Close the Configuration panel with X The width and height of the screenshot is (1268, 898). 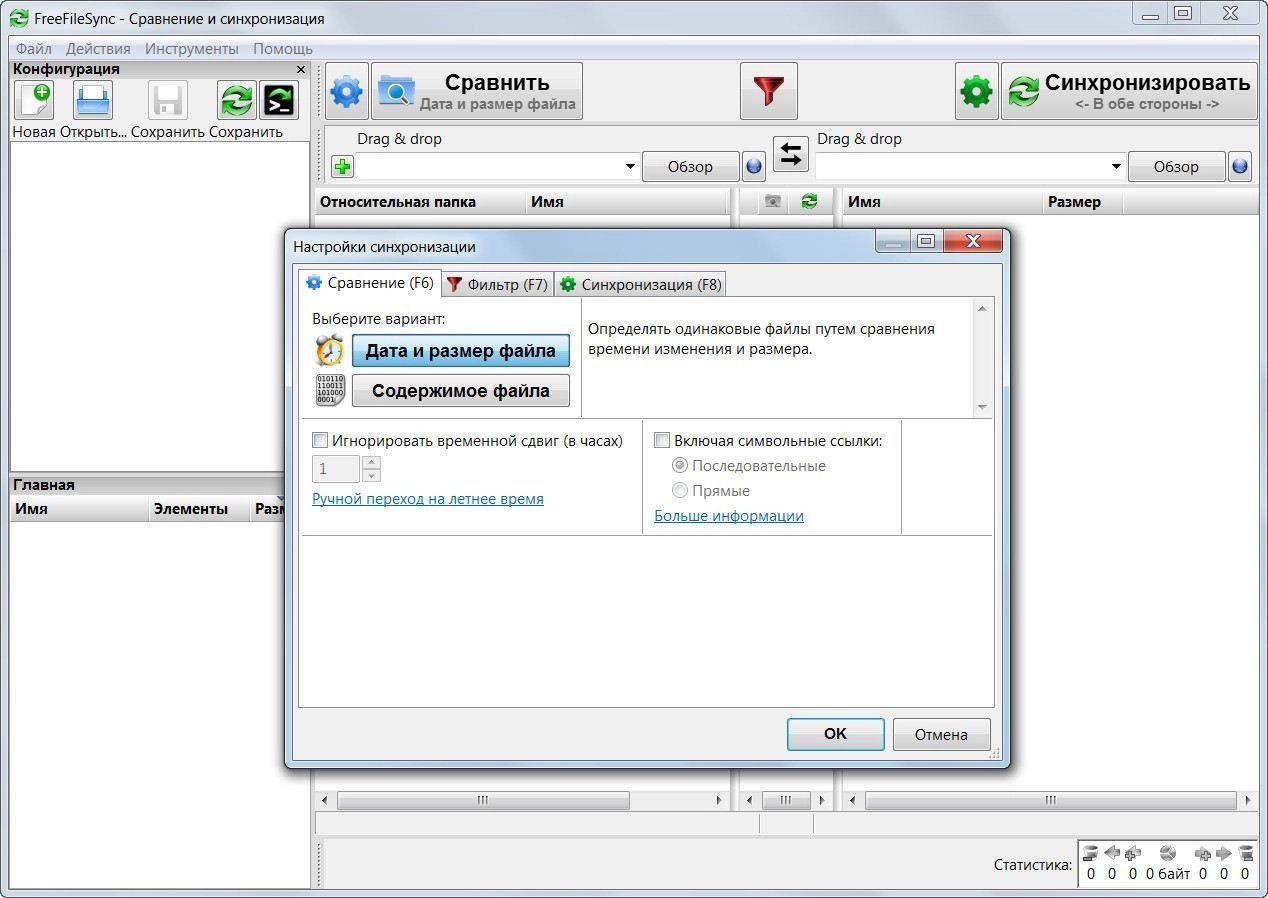click(301, 69)
